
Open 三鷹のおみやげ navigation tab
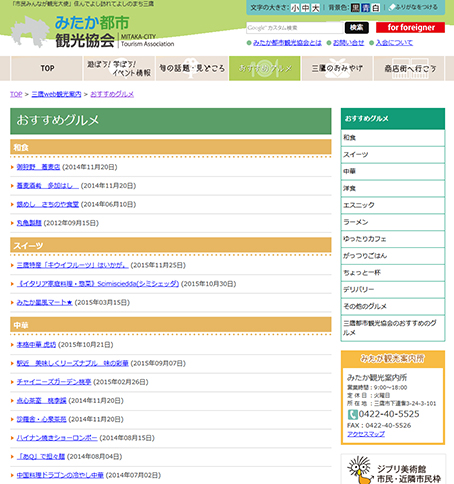tap(337, 68)
